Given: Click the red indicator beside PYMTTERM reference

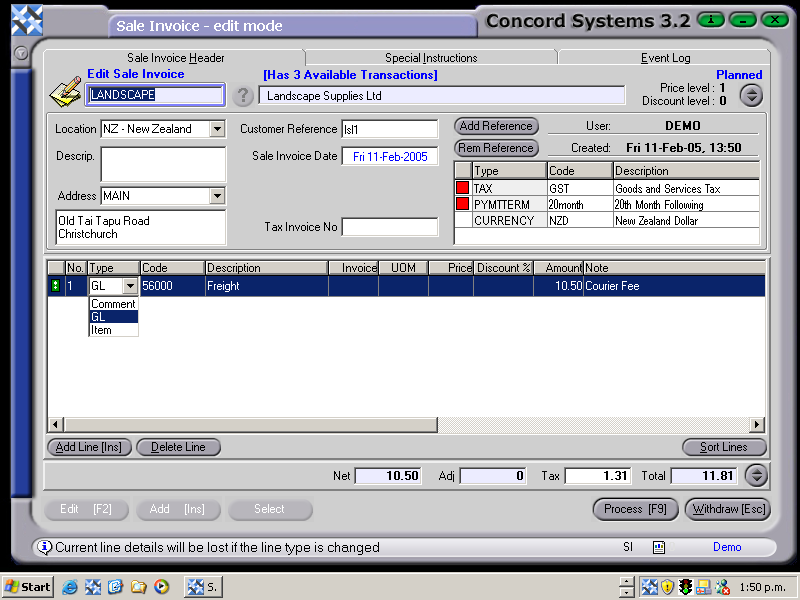Looking at the screenshot, I should pos(460,204).
